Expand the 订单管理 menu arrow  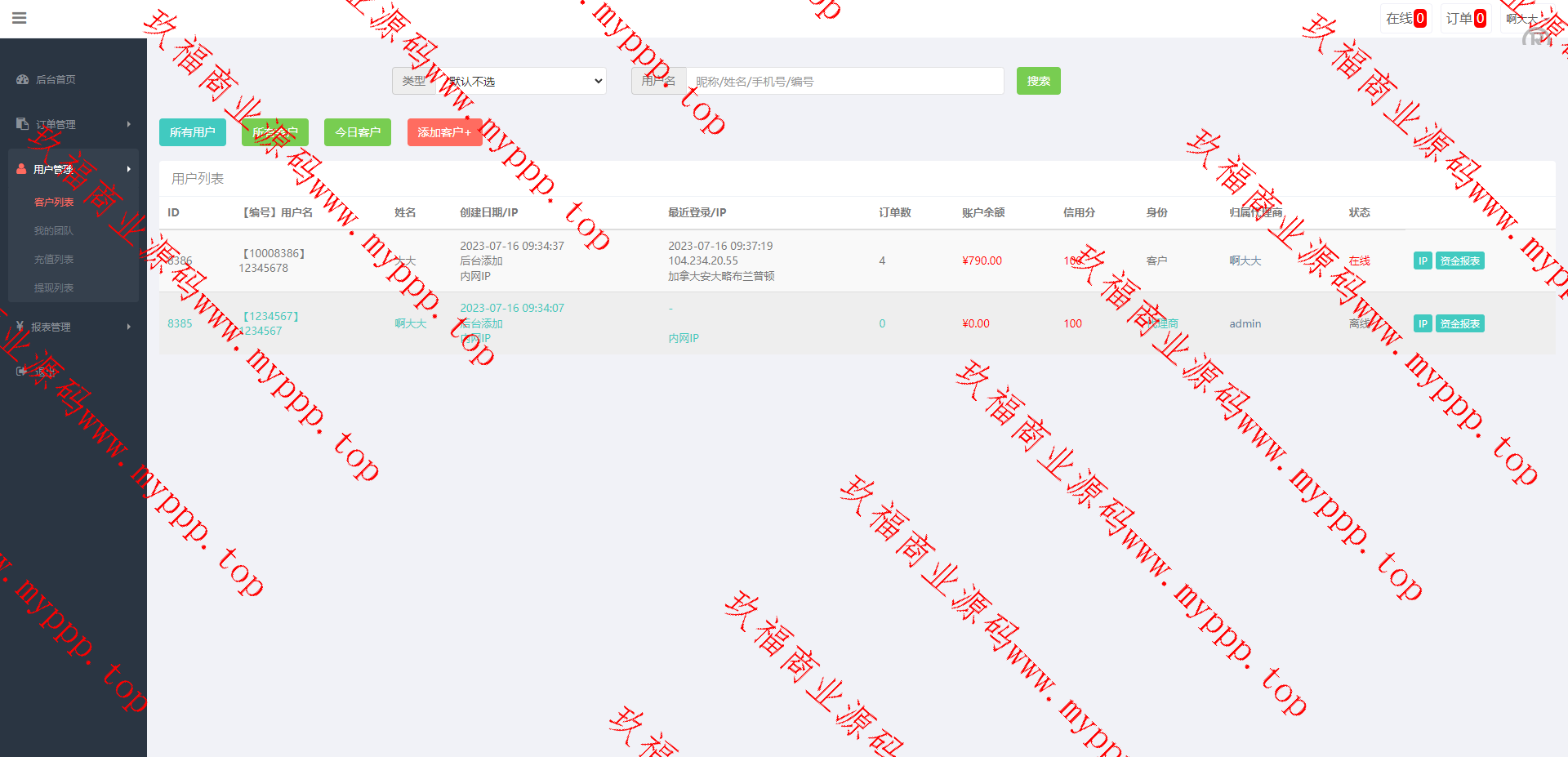(129, 124)
